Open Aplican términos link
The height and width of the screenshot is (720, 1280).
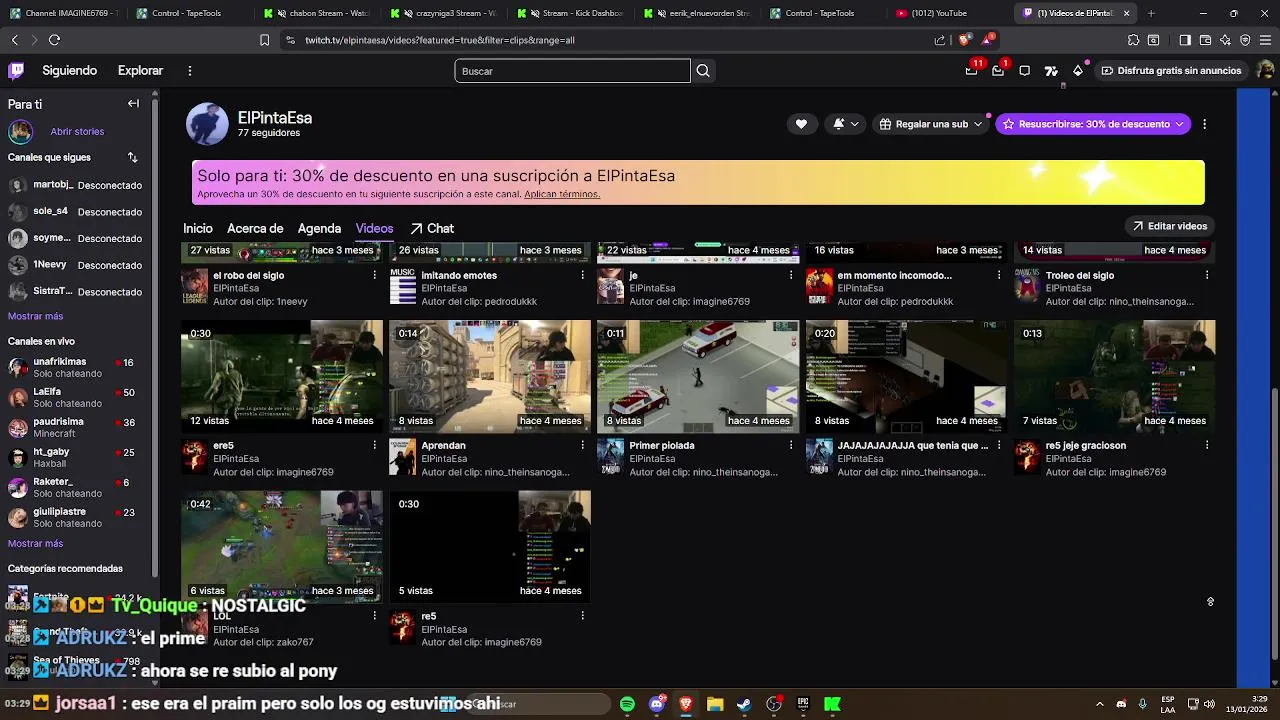[562, 194]
